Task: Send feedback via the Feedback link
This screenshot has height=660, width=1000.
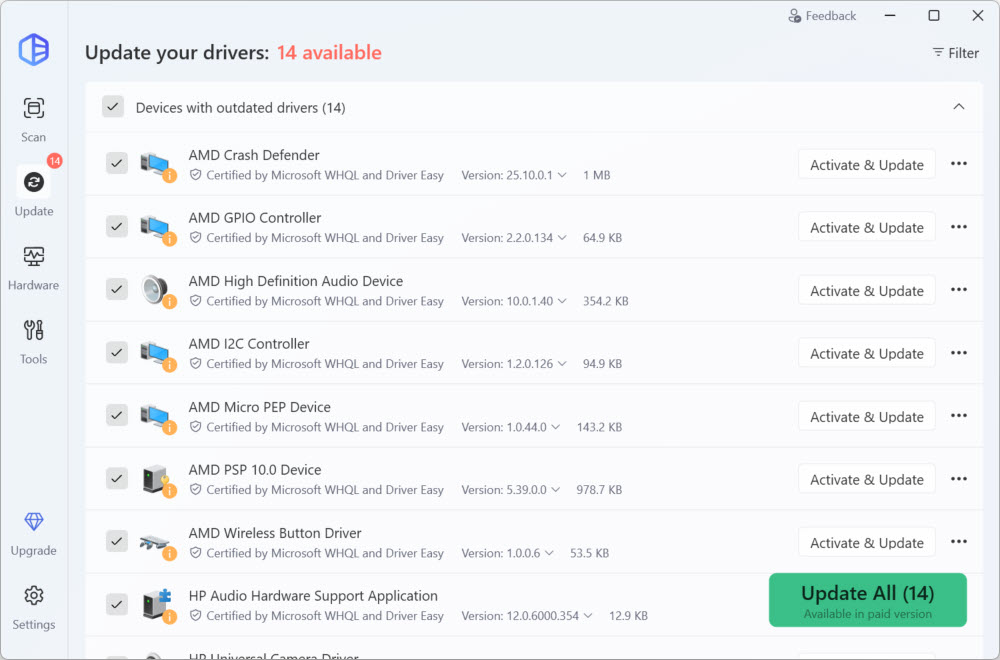Action: point(821,16)
